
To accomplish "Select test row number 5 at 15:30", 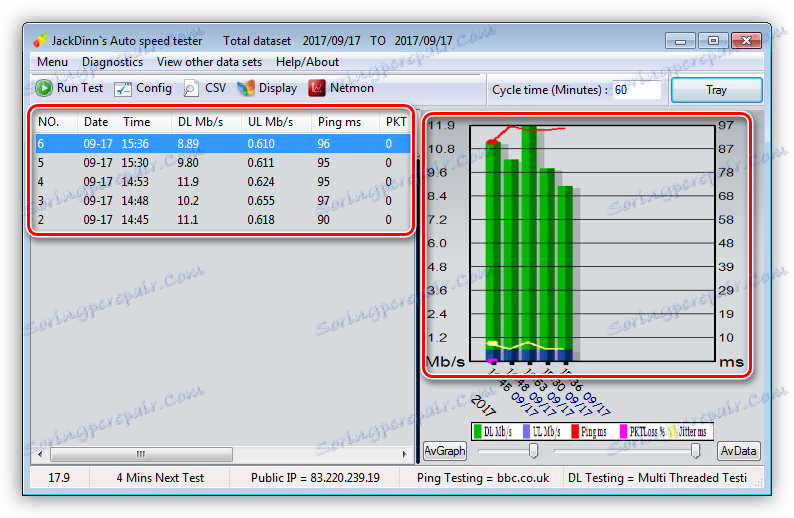I will tap(223, 163).
